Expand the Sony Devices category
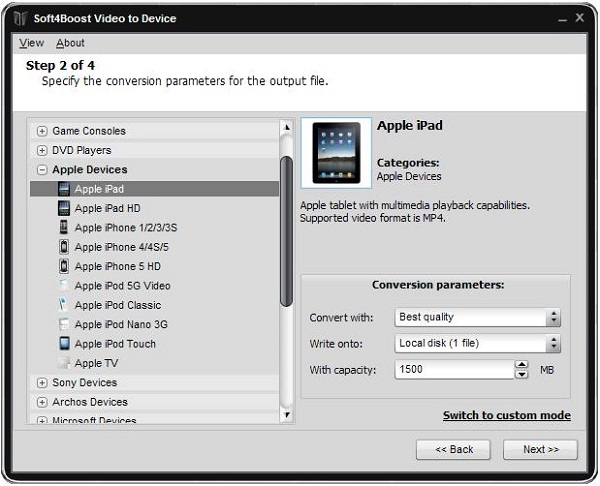 click(42, 383)
